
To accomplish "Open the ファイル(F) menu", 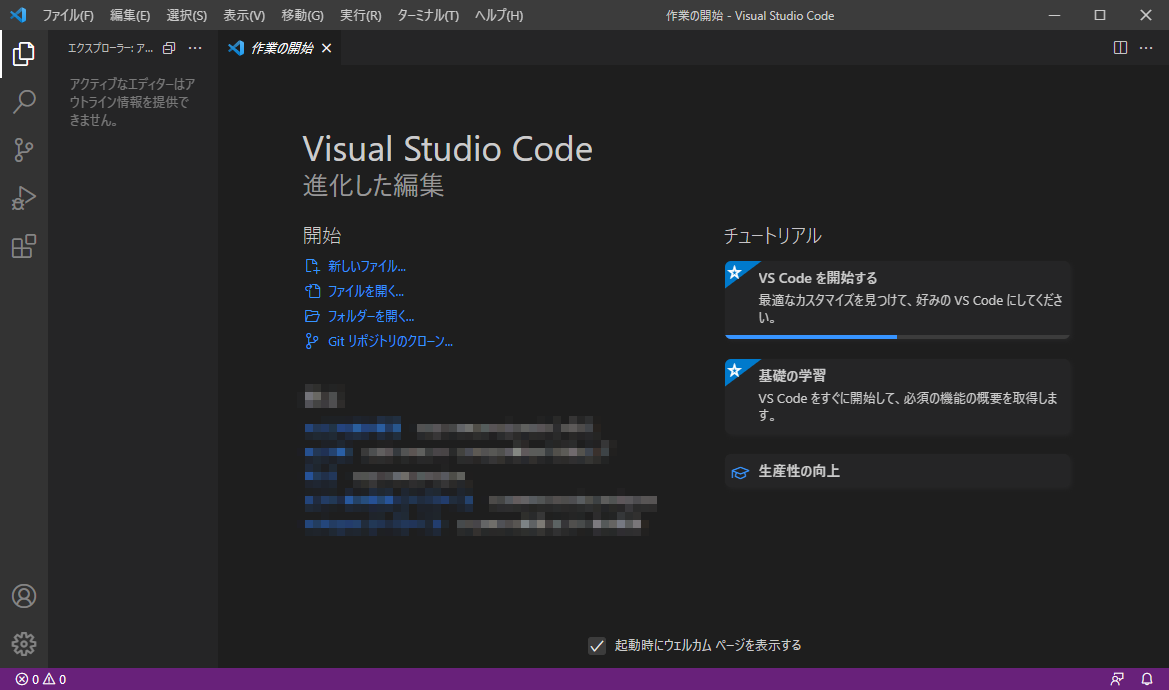I will point(68,15).
